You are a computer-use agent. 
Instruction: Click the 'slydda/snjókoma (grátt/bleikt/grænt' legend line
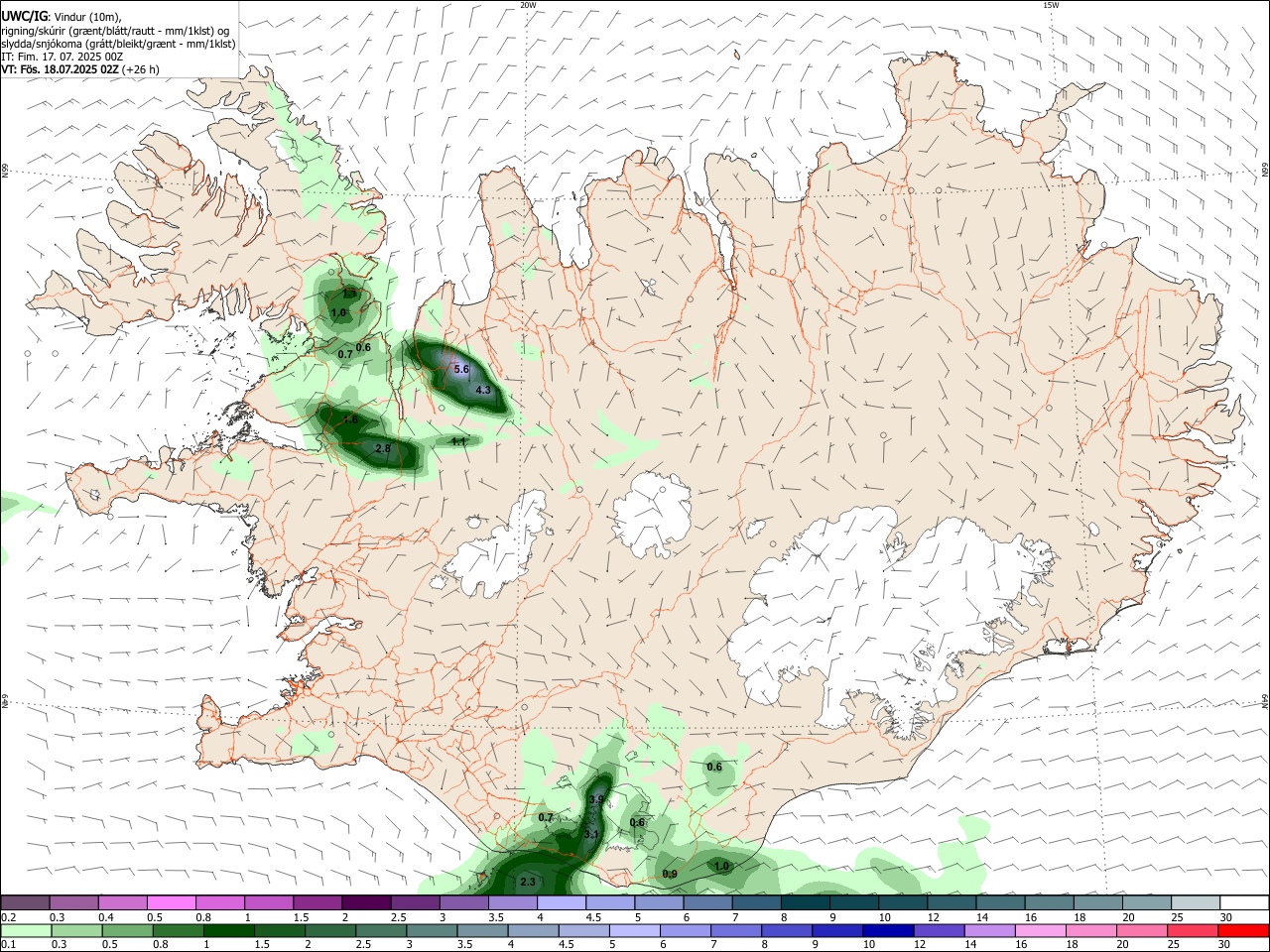point(118,44)
